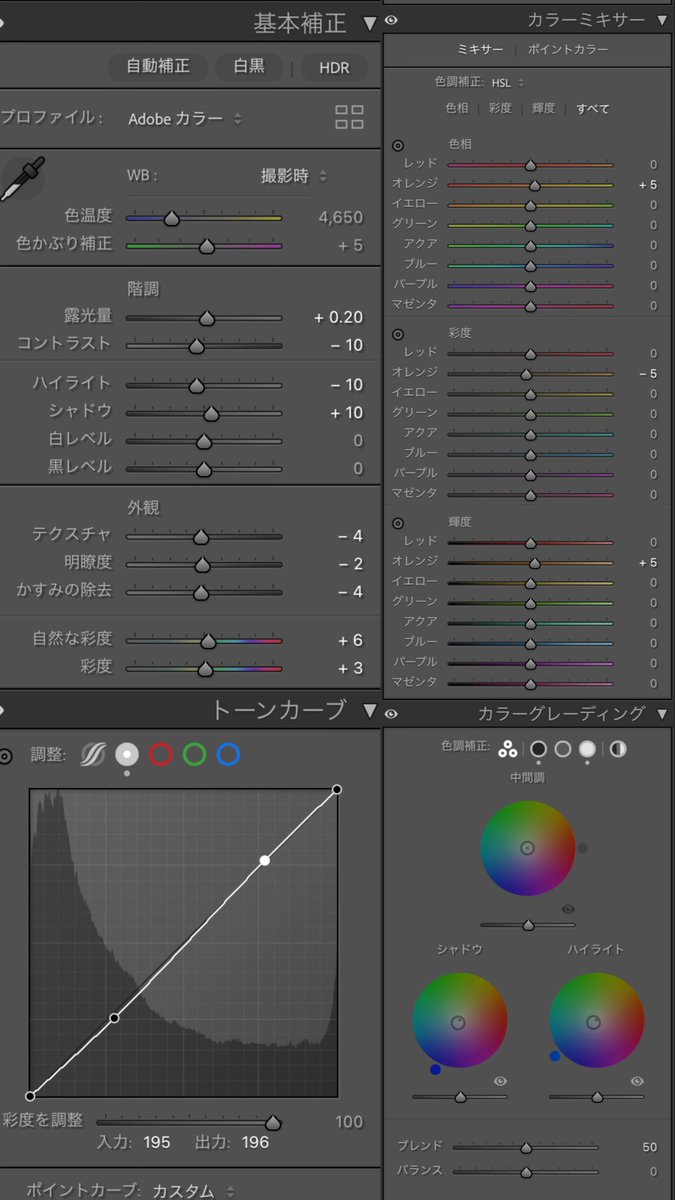This screenshot has height=1200, width=675.
Task: Select the 色相 tab in Color Mixer
Action: (456, 108)
